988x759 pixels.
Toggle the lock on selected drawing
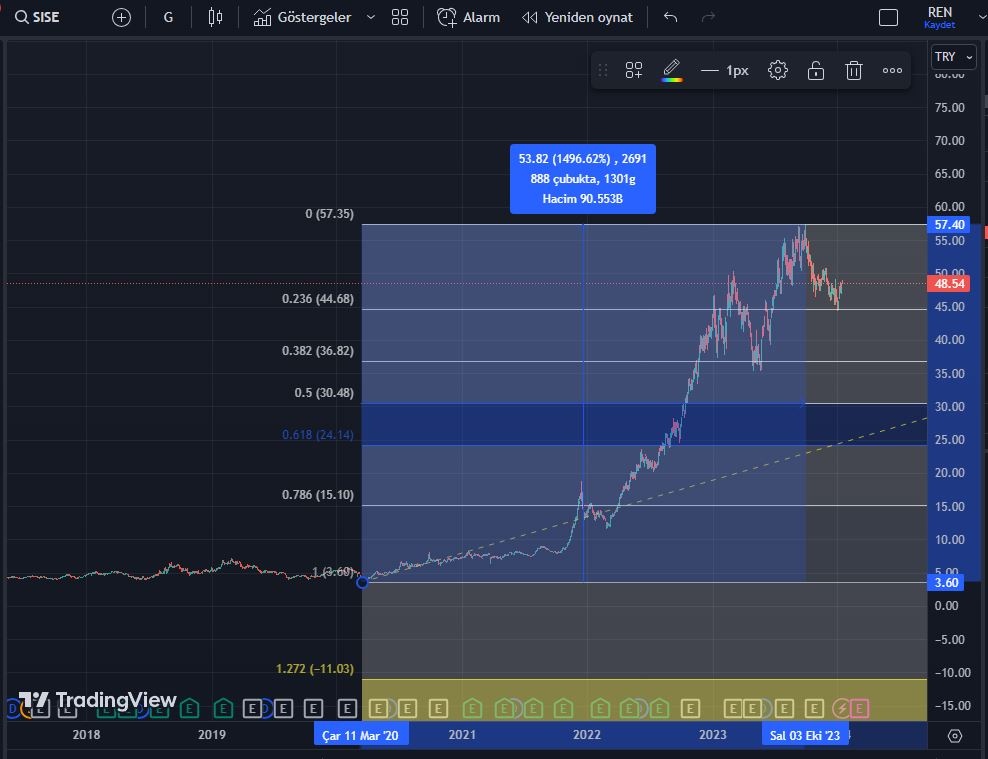tap(816, 70)
